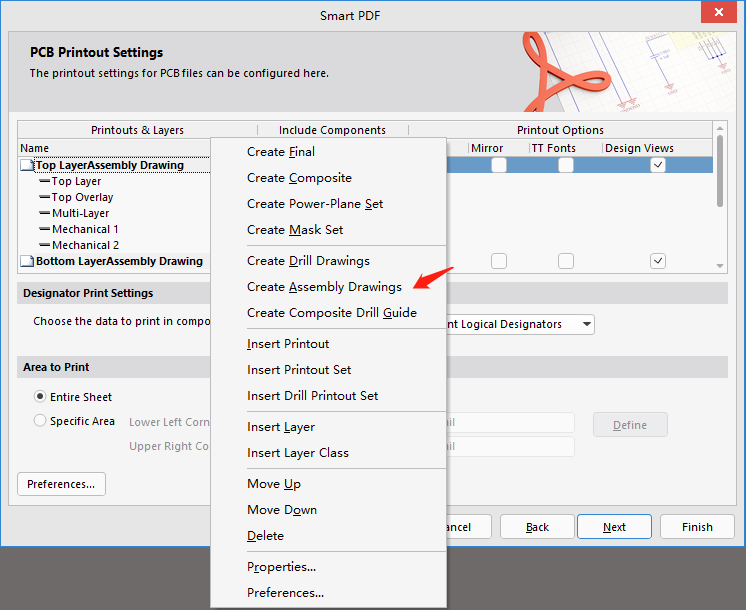Choose Create Assembly Drawings from context menu
This screenshot has height=610, width=746.
324,287
